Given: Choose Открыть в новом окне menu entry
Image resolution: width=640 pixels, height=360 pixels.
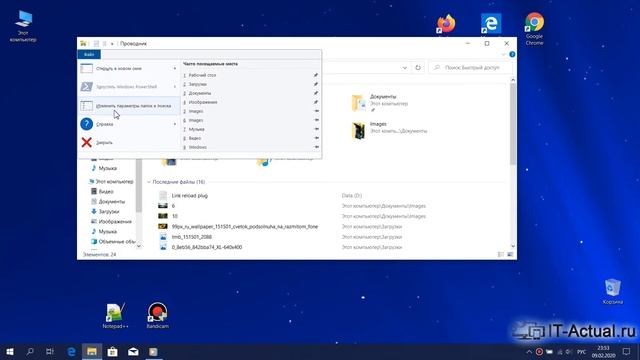Looking at the screenshot, I should pyautogui.click(x=129, y=69).
